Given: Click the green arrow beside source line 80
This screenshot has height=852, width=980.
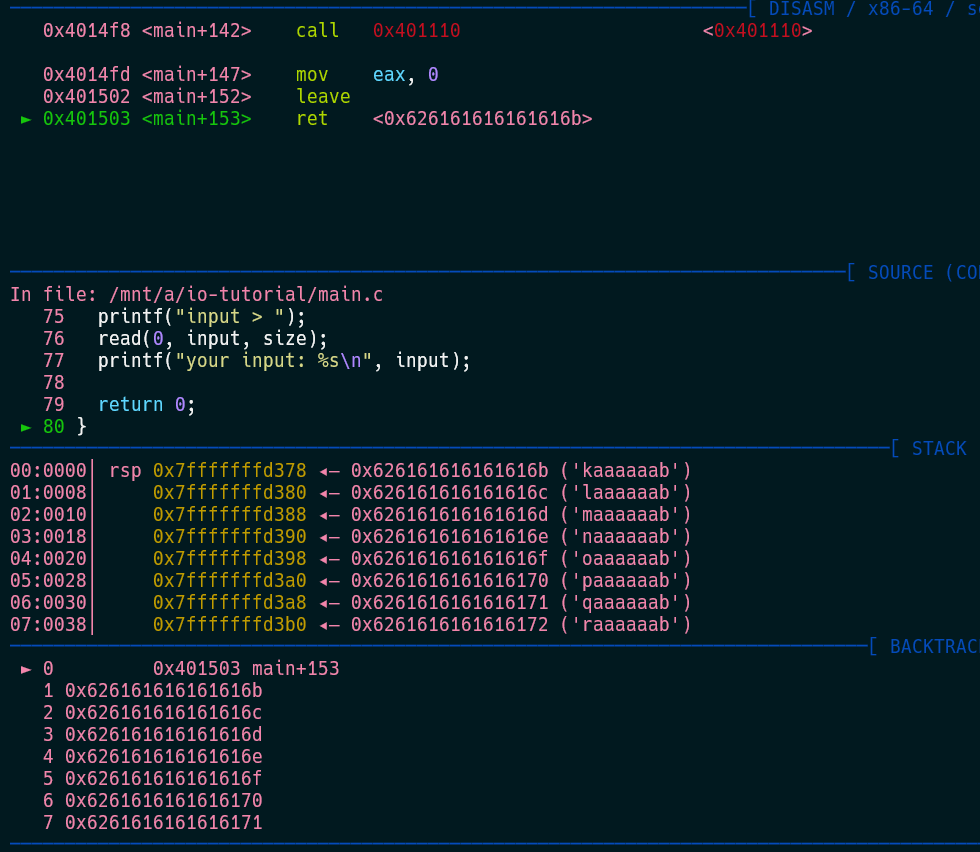Looking at the screenshot, I should point(26,427).
